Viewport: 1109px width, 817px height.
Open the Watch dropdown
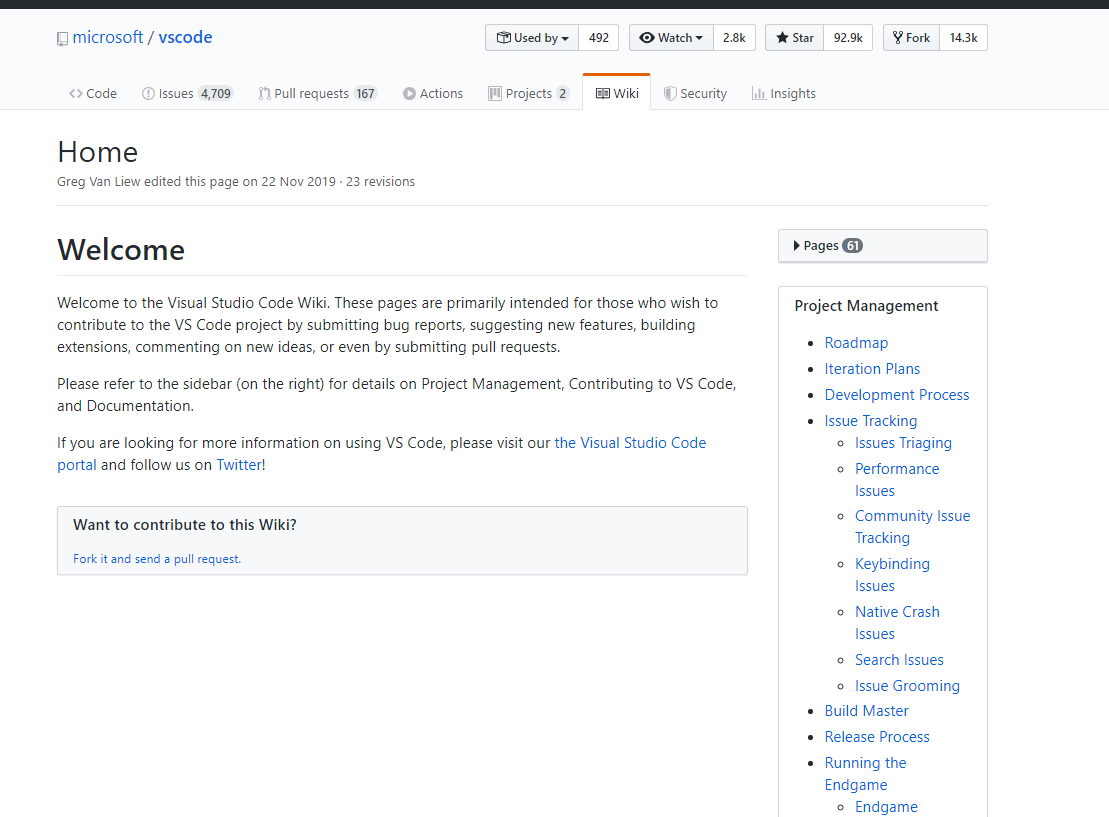[671, 38]
